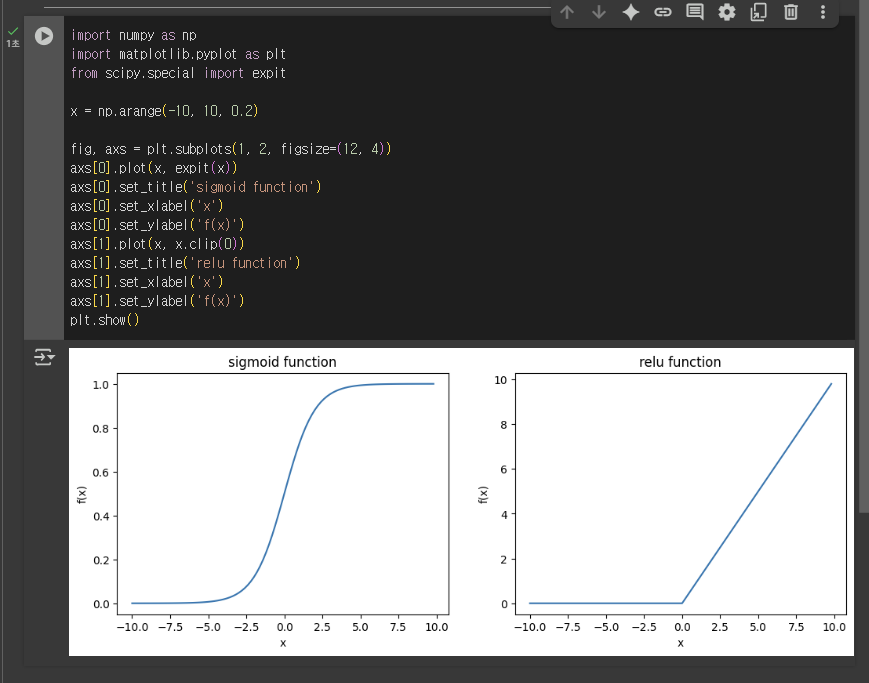Image resolution: width=869 pixels, height=683 pixels.
Task: Move cell up with arrow icon
Action: tap(566, 12)
